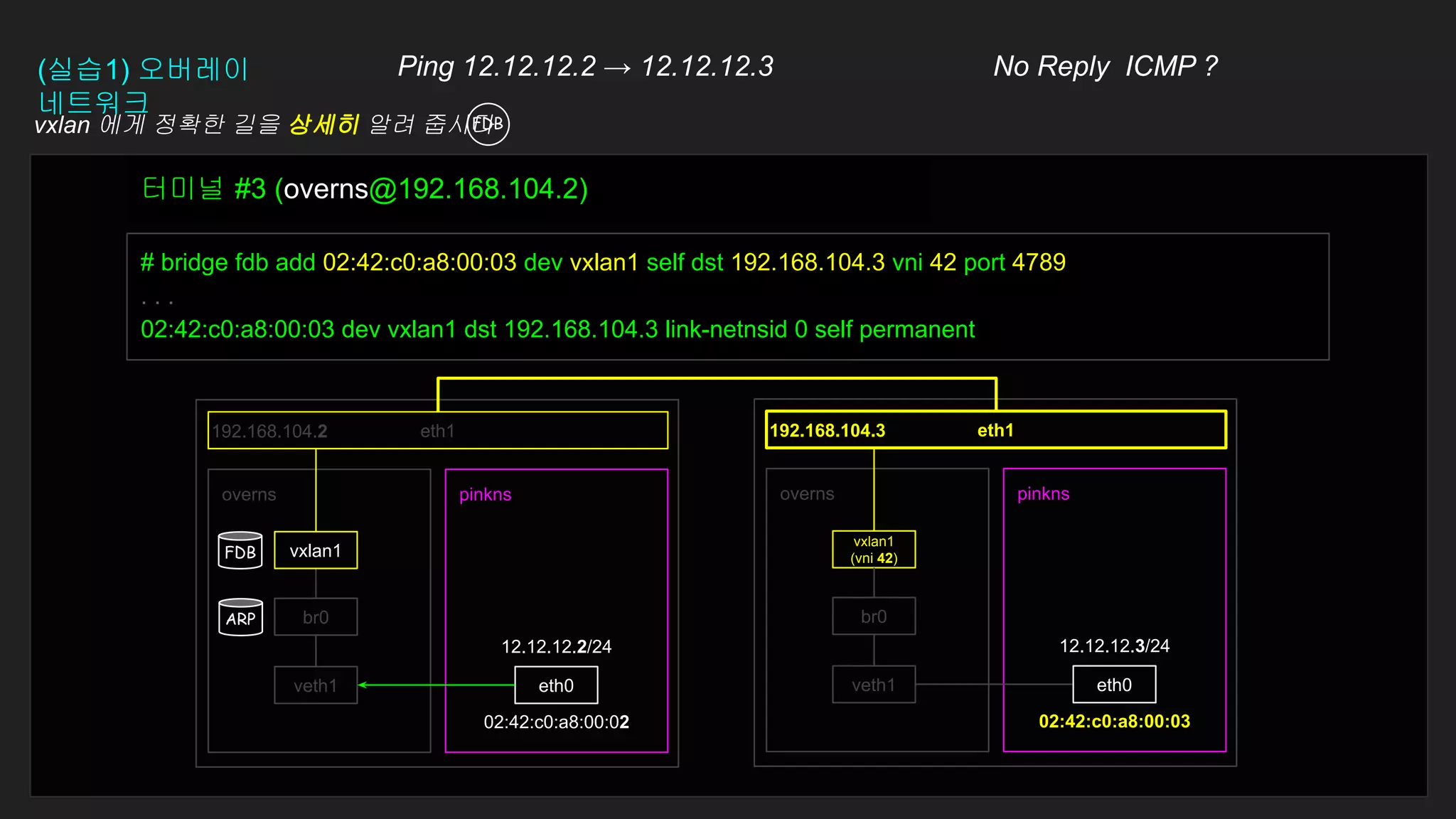Click the 터미널 #3 overns@192.168.104.2 heading
Image resolution: width=1456 pixels, height=819 pixels.
tap(365, 189)
